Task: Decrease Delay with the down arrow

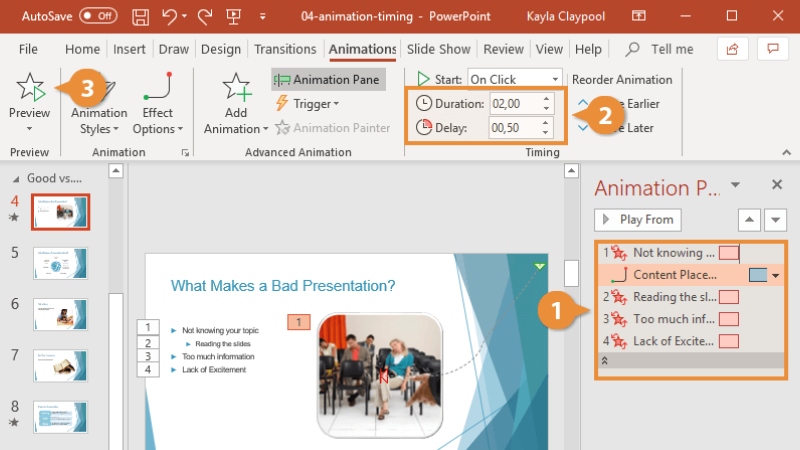Action: [545, 132]
